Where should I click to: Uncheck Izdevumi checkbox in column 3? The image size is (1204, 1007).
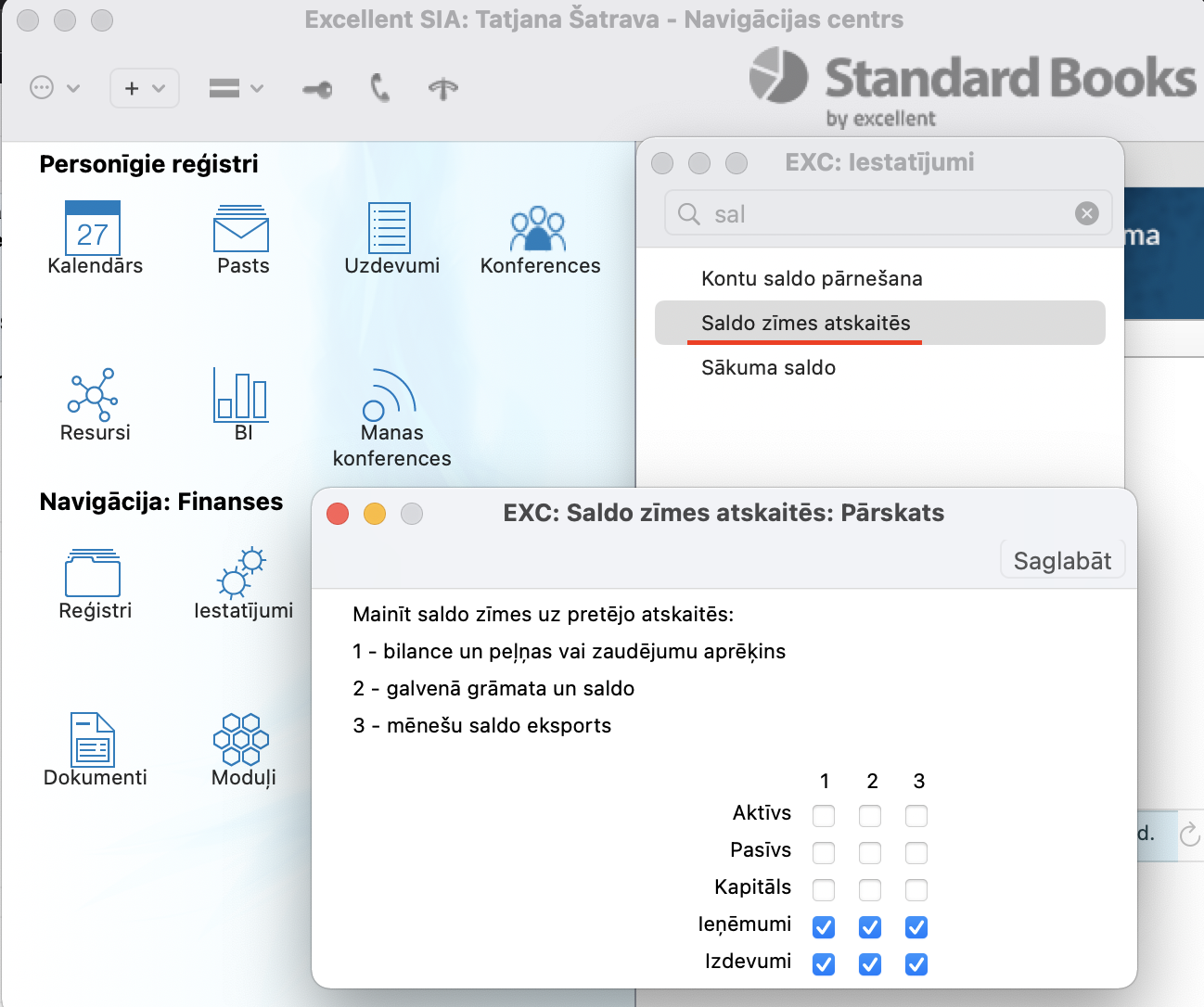(916, 964)
